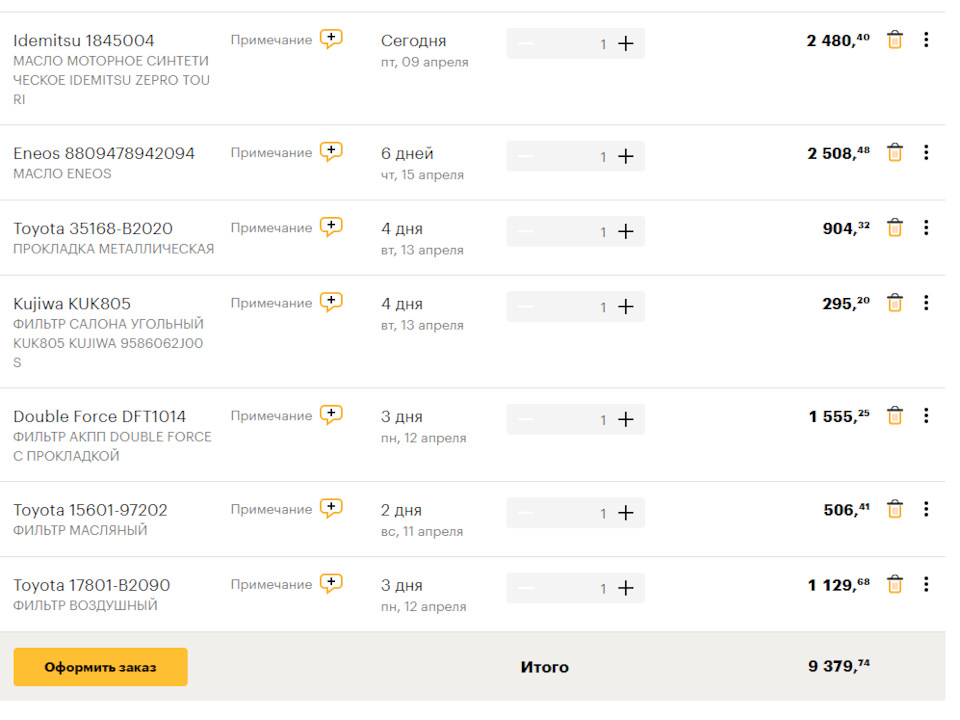Click trash icon for Kujiwa KUK805
Screen dimensions: 960x720
point(895,303)
